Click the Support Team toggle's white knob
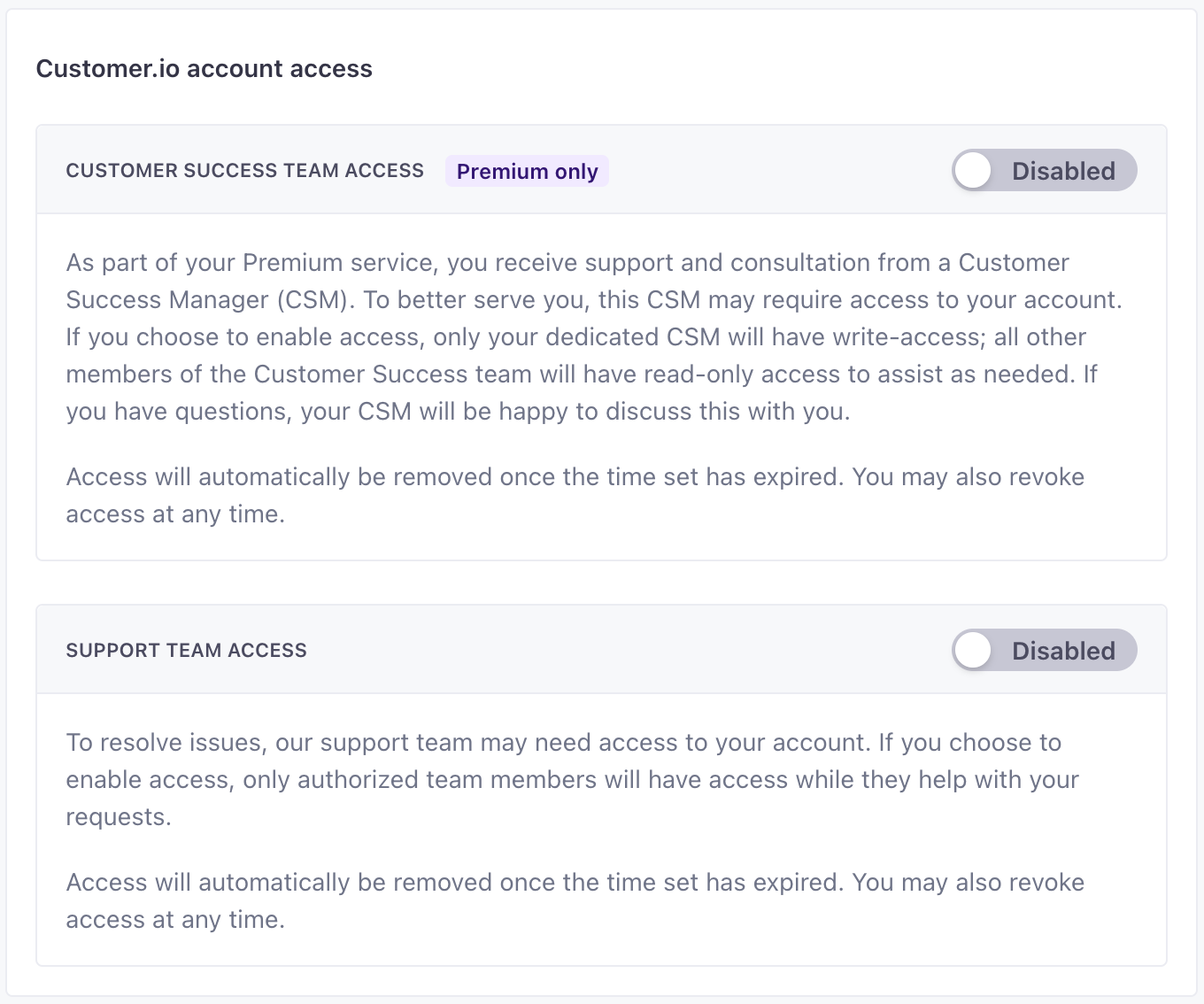 click(974, 651)
